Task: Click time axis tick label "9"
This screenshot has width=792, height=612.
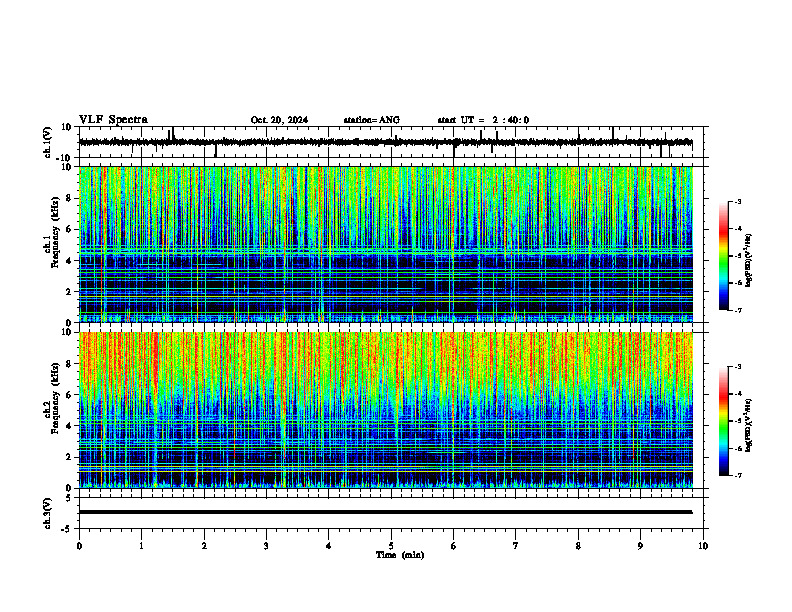Action: tap(640, 546)
